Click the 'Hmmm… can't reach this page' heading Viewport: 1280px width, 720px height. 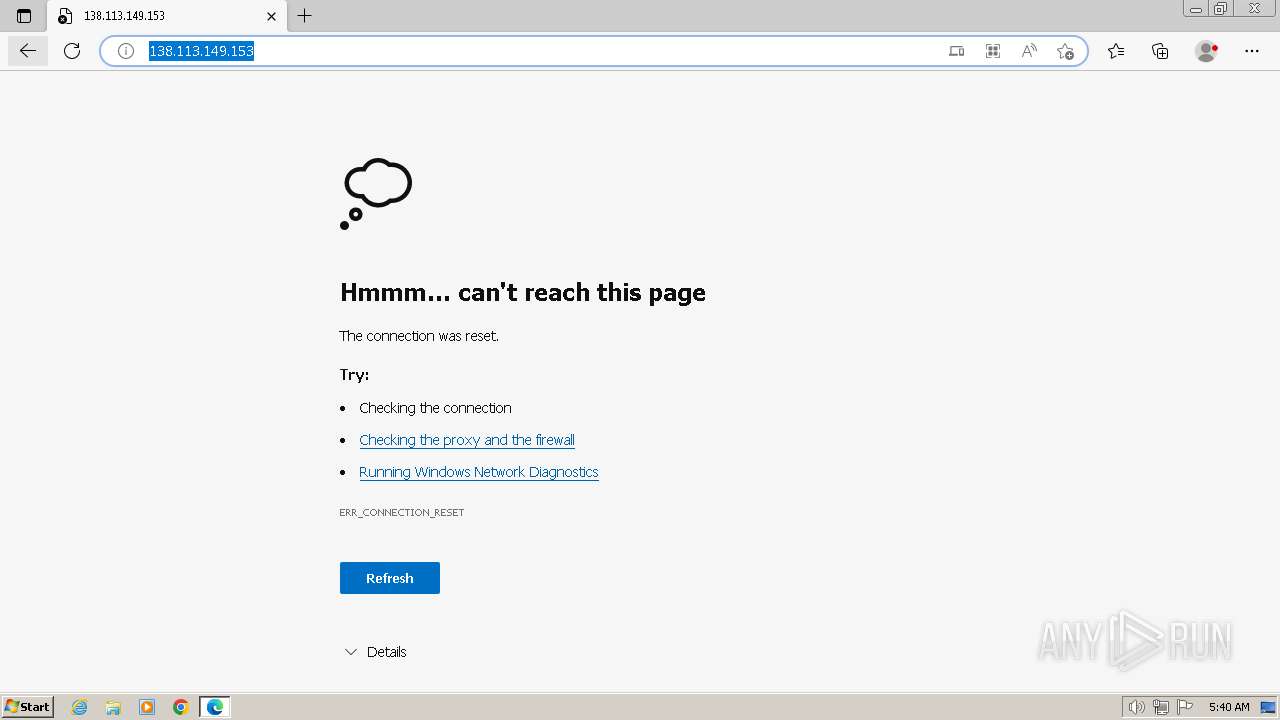coord(523,292)
